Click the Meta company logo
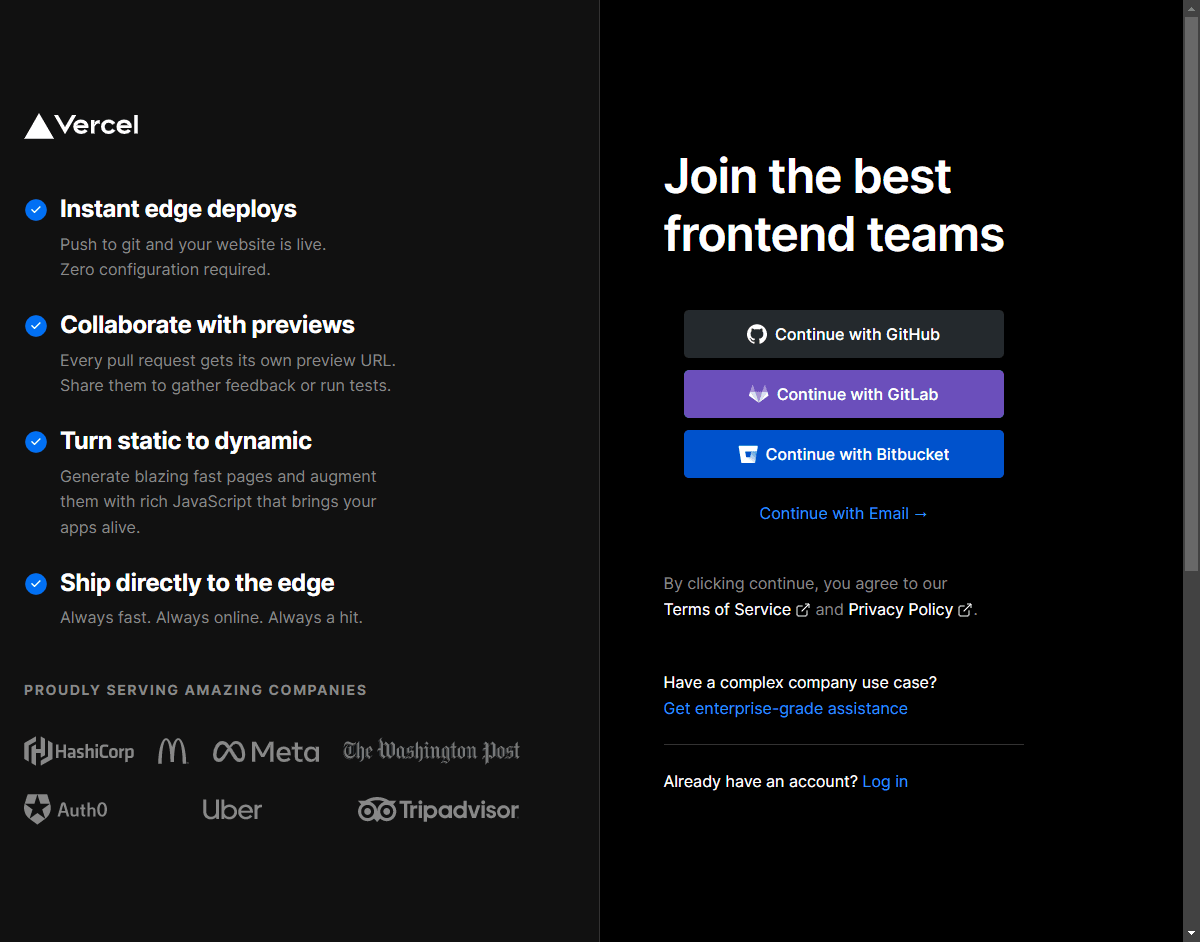This screenshot has width=1200, height=942. [x=266, y=752]
